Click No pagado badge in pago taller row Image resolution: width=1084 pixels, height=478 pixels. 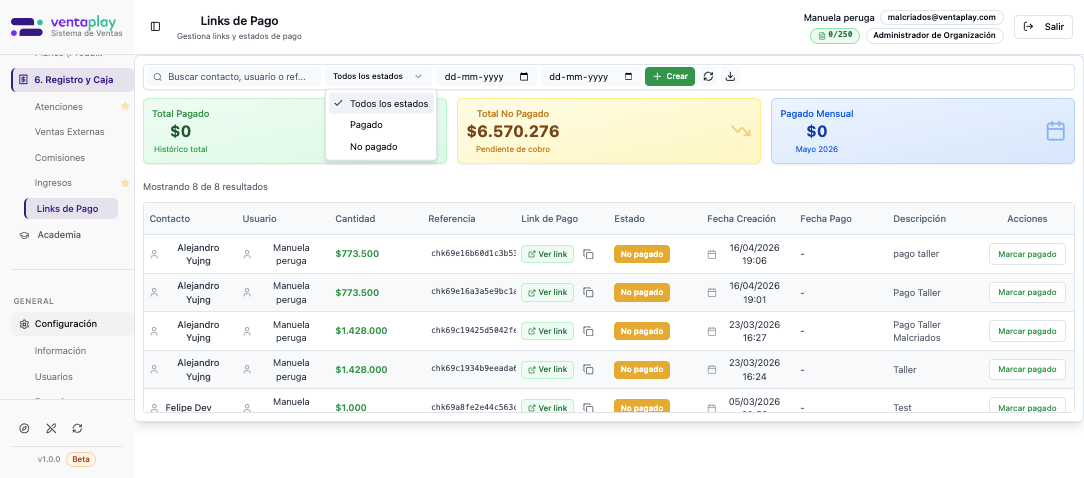pos(642,255)
